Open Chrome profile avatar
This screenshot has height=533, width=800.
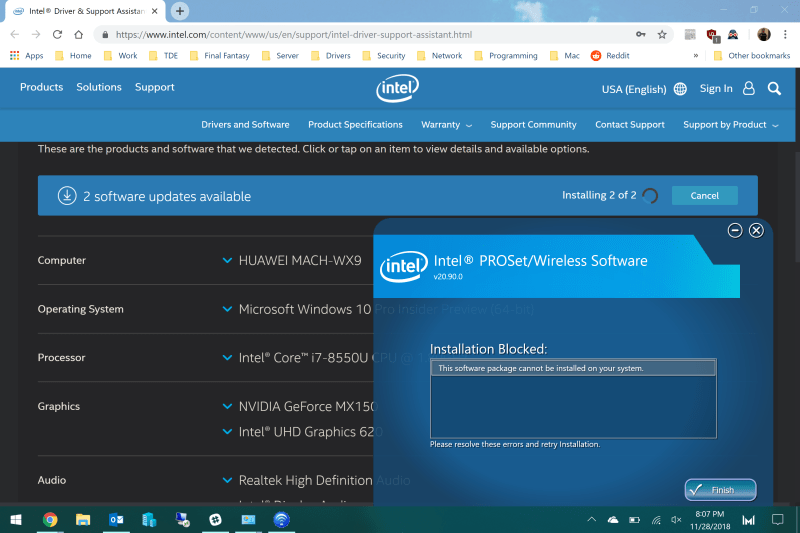(764, 34)
